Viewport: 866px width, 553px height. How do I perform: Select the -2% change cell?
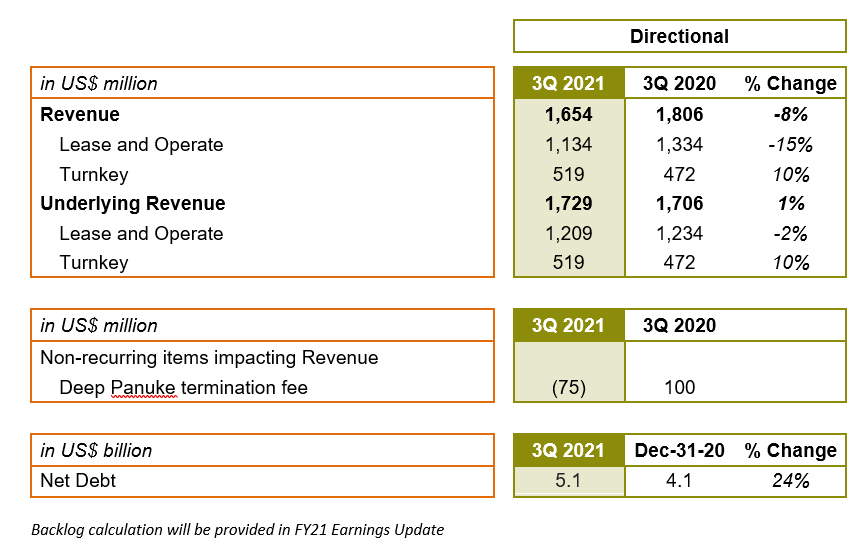coord(790,234)
